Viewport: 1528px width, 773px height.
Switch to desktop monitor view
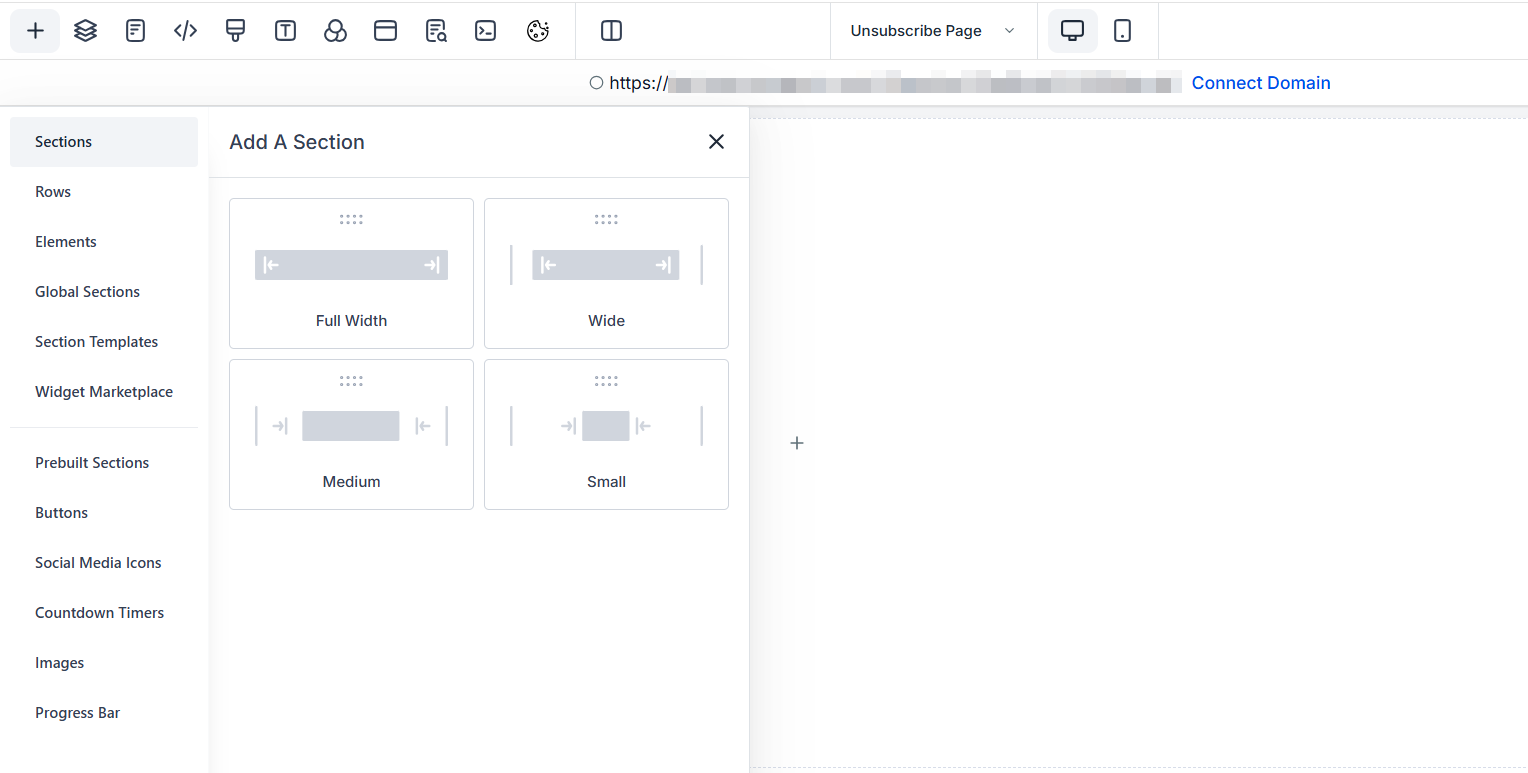(1072, 31)
